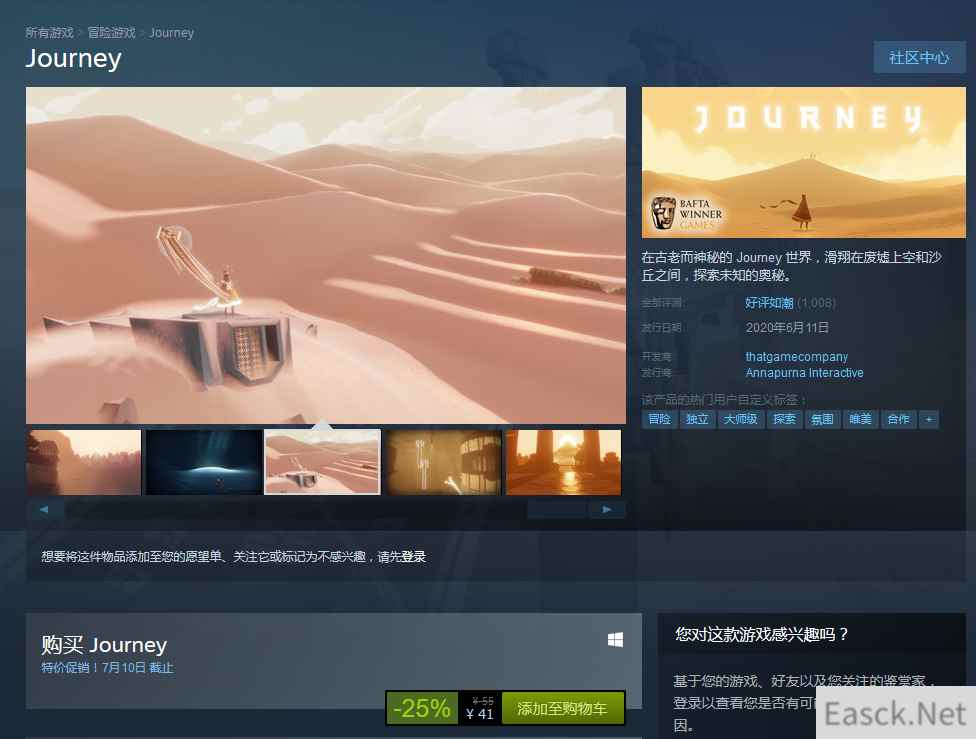Image resolution: width=976 pixels, height=739 pixels.
Task: Select the fourth golden corridor thumbnail
Action: click(x=443, y=462)
